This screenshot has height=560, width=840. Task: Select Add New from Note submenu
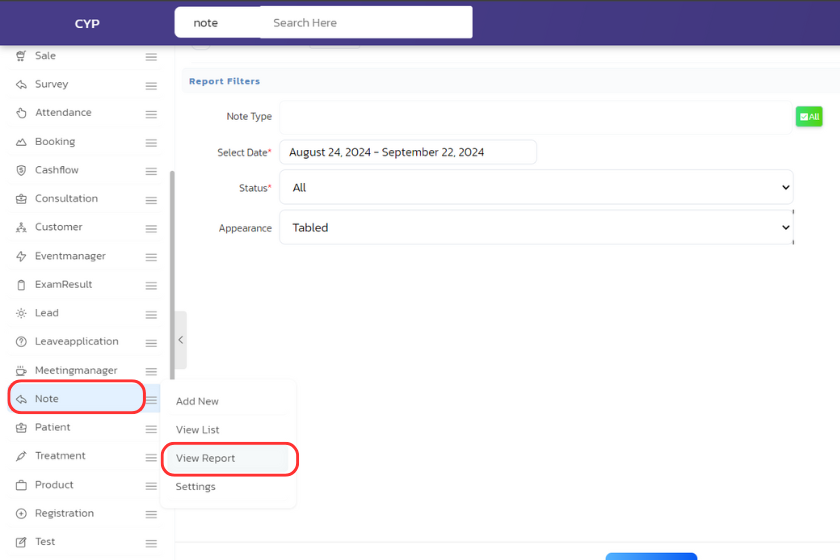[x=197, y=401]
